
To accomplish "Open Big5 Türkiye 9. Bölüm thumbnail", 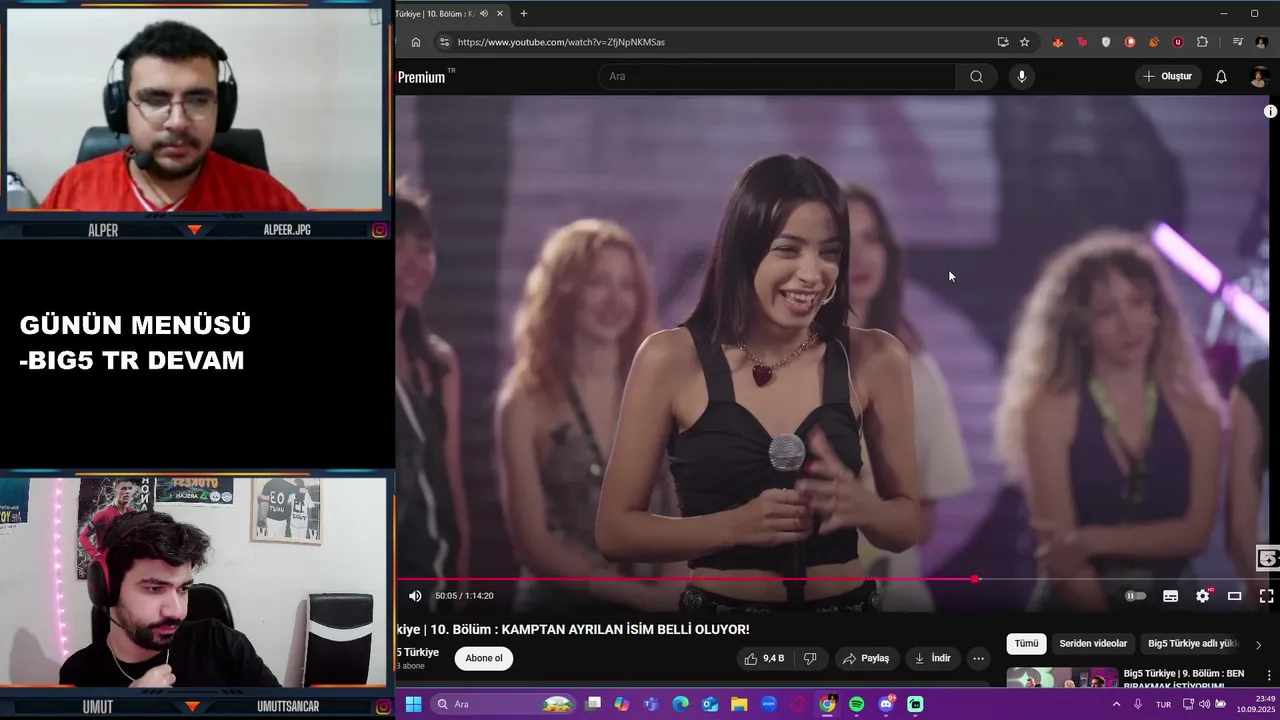I will pos(1061,678).
